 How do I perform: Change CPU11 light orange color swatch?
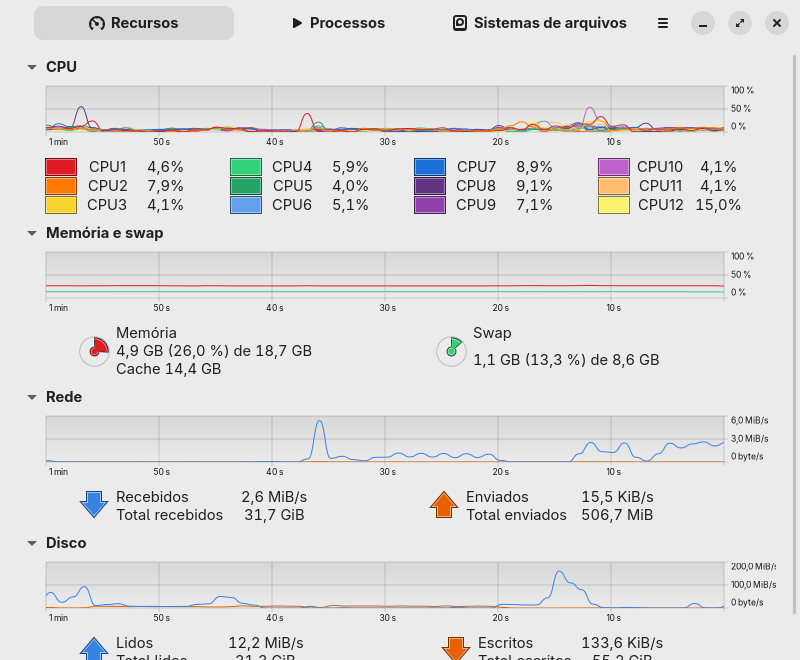(614, 186)
